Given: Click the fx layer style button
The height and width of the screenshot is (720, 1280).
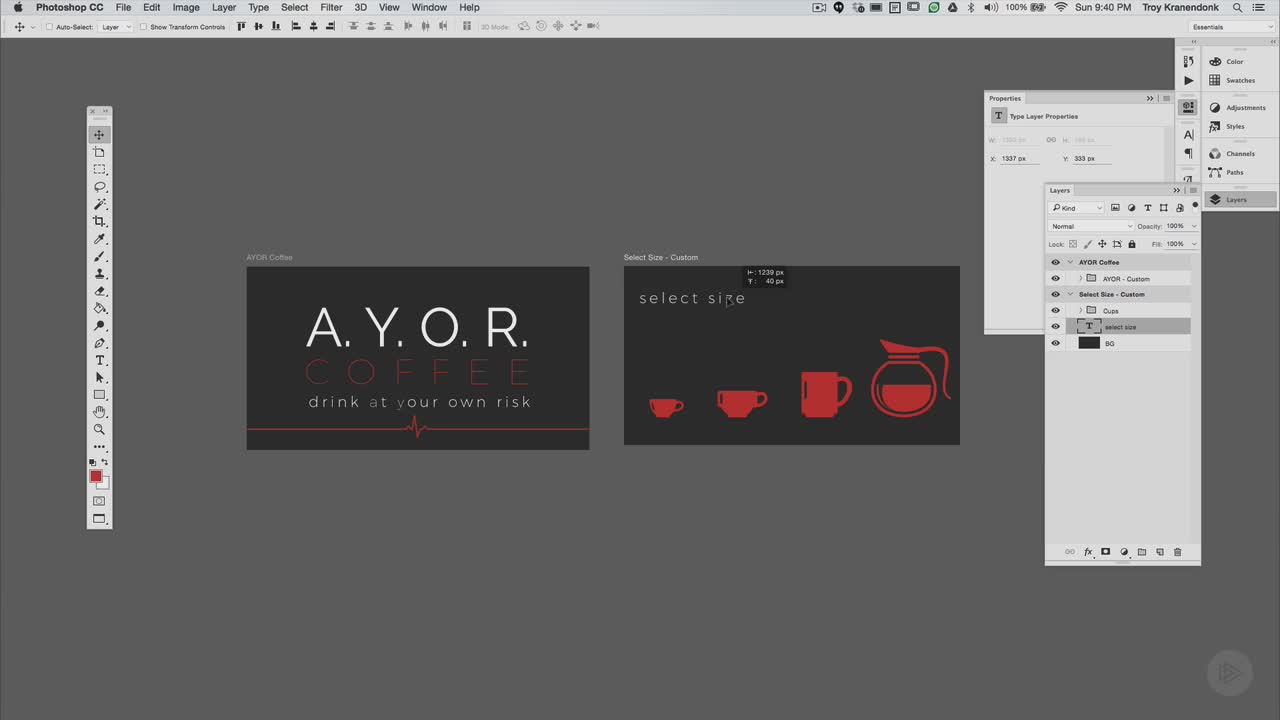Looking at the screenshot, I should 1088,552.
